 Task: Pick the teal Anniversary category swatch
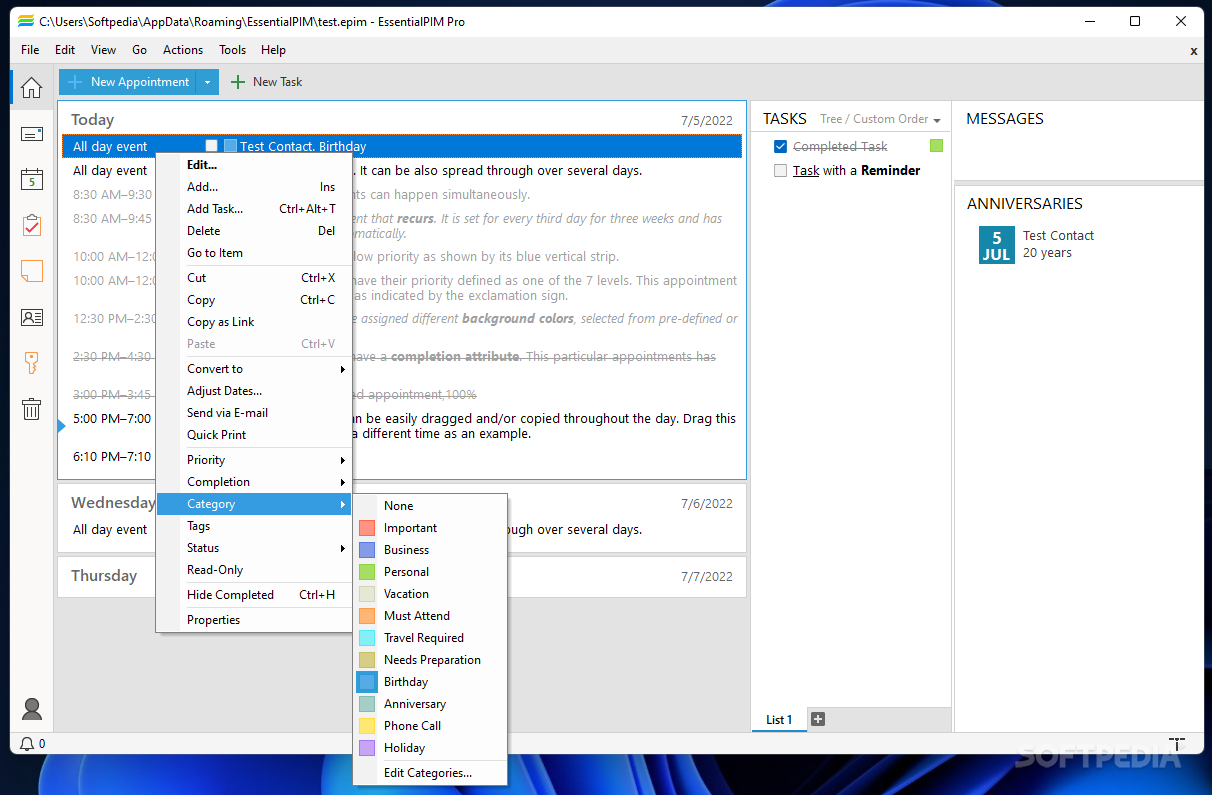click(367, 704)
